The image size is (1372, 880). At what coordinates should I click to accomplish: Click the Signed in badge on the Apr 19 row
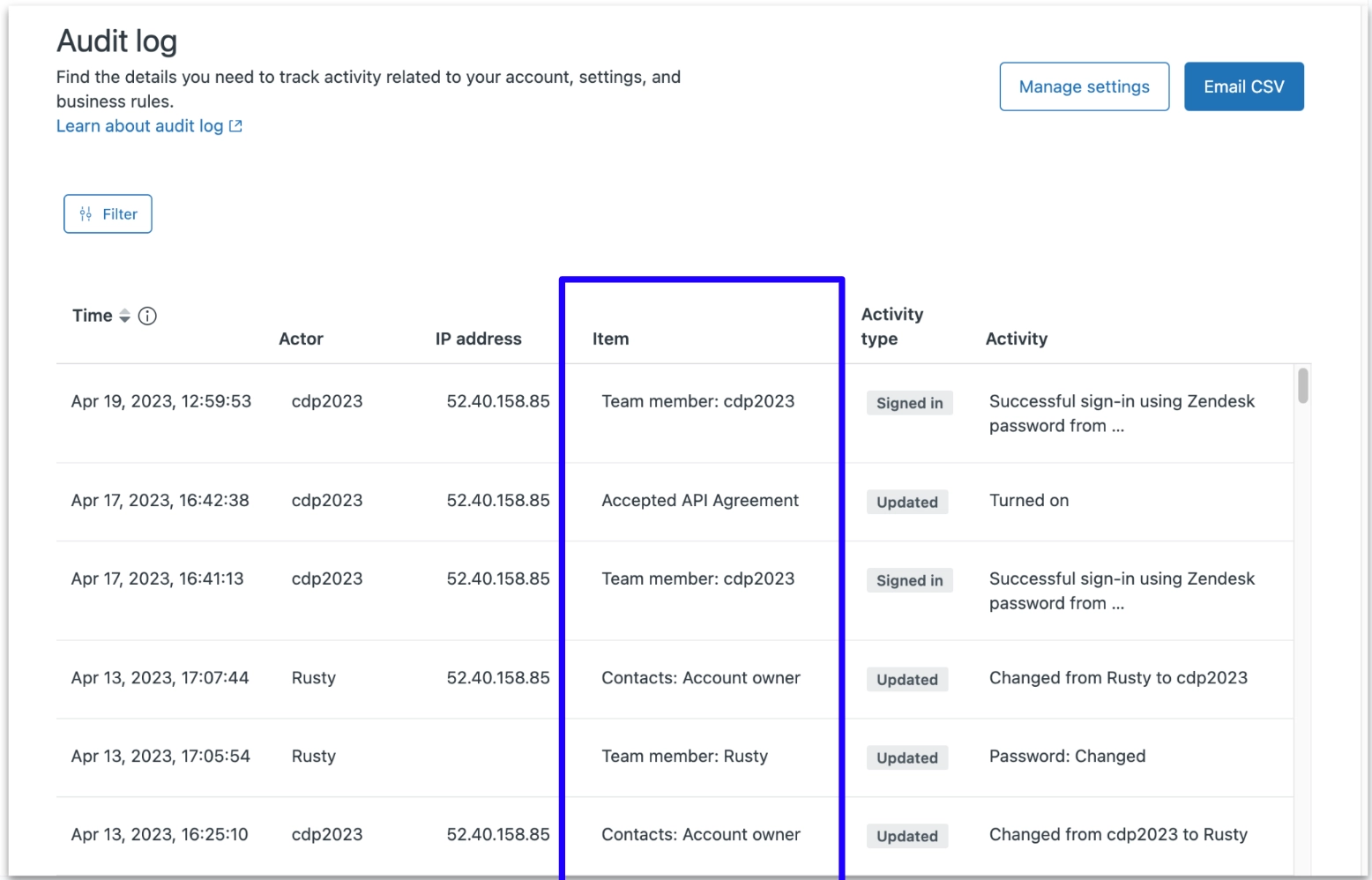point(909,403)
